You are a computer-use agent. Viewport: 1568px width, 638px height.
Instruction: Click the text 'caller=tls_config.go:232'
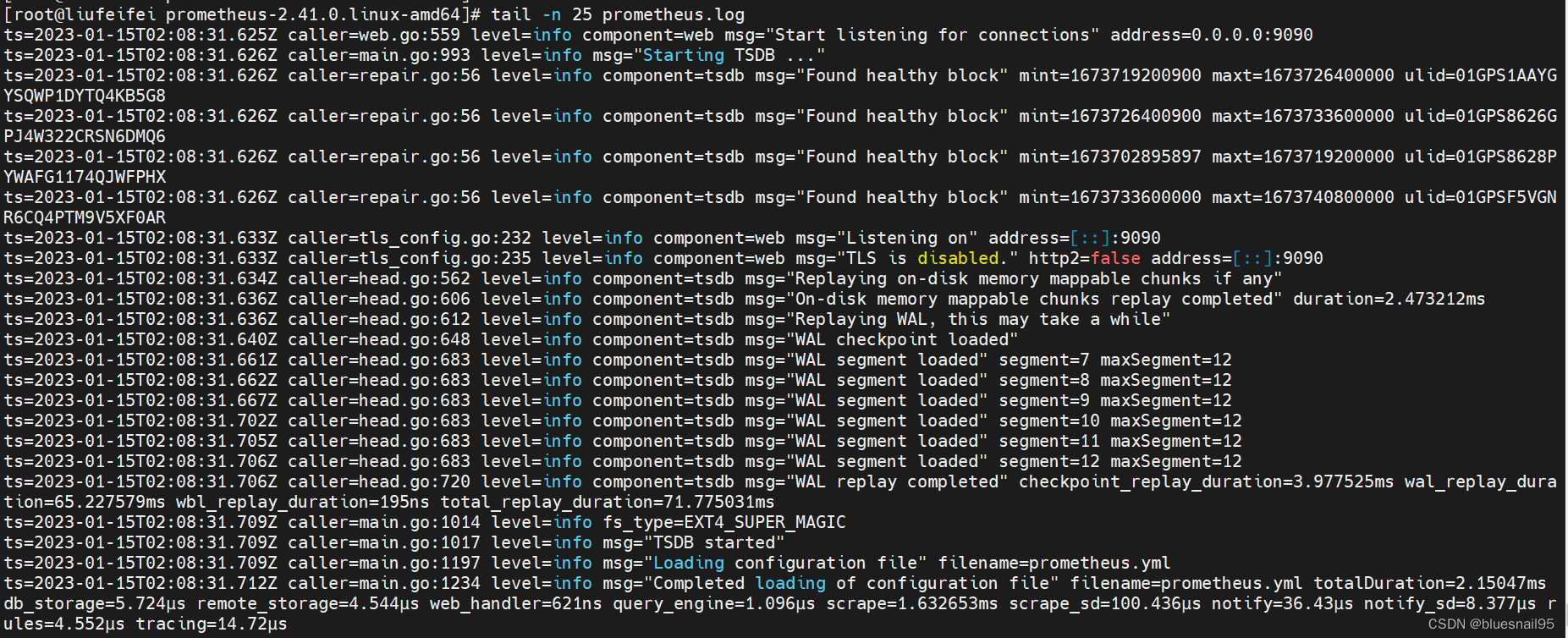pos(410,238)
